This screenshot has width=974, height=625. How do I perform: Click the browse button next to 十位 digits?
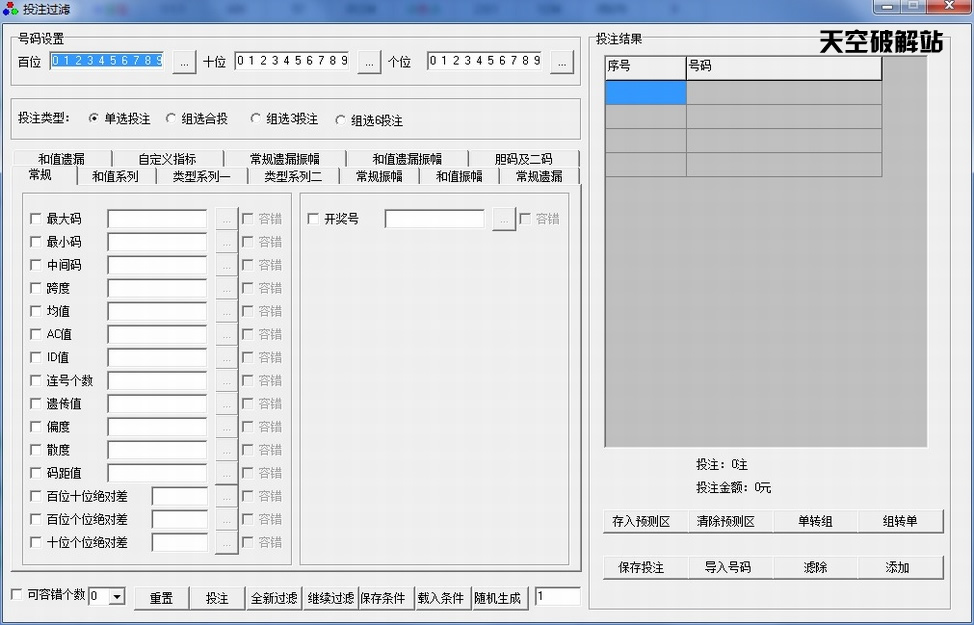click(369, 62)
